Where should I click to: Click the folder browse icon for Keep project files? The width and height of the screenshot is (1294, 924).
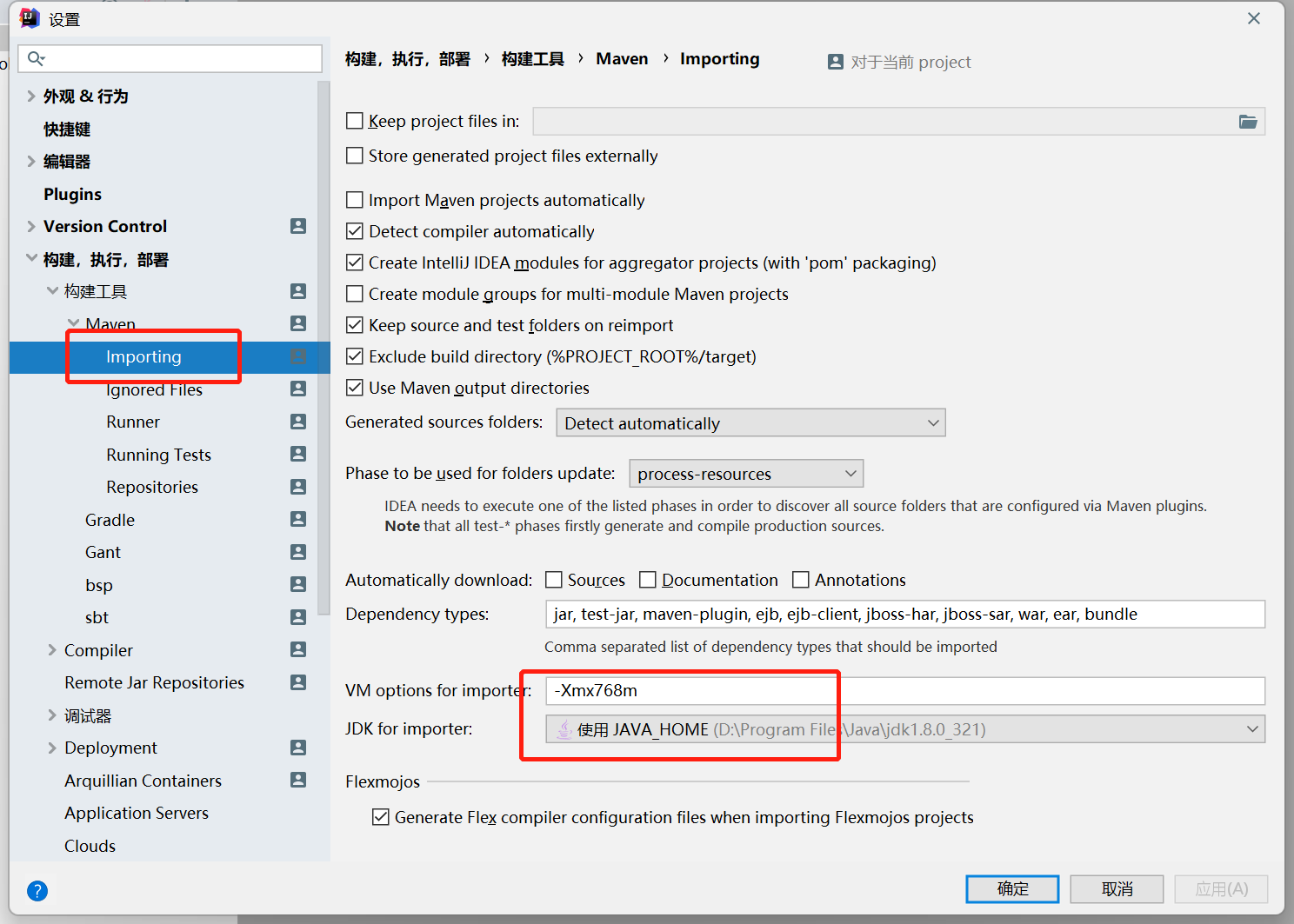(x=1248, y=122)
